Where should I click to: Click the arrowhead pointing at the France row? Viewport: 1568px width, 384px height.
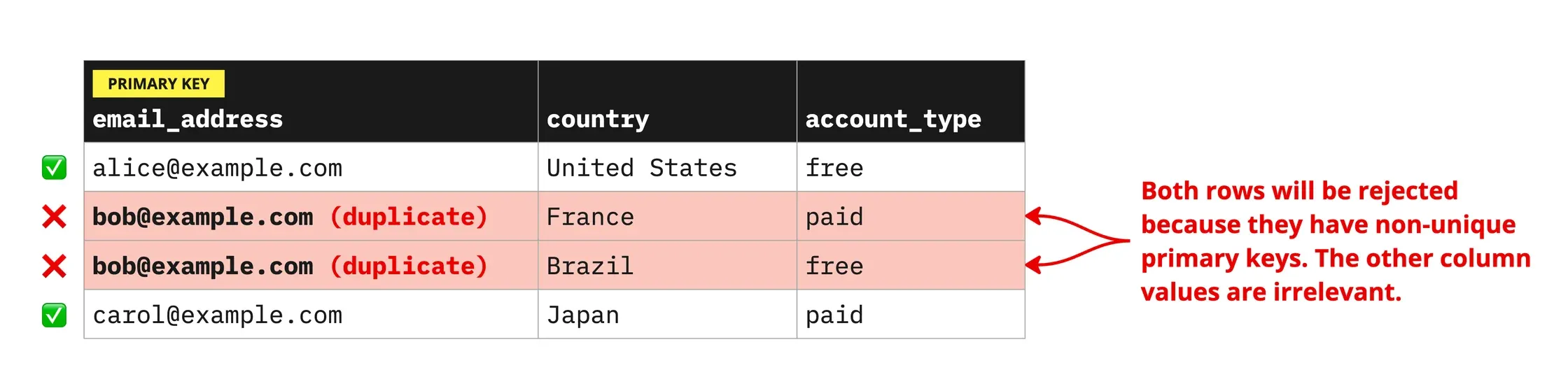point(1033,216)
